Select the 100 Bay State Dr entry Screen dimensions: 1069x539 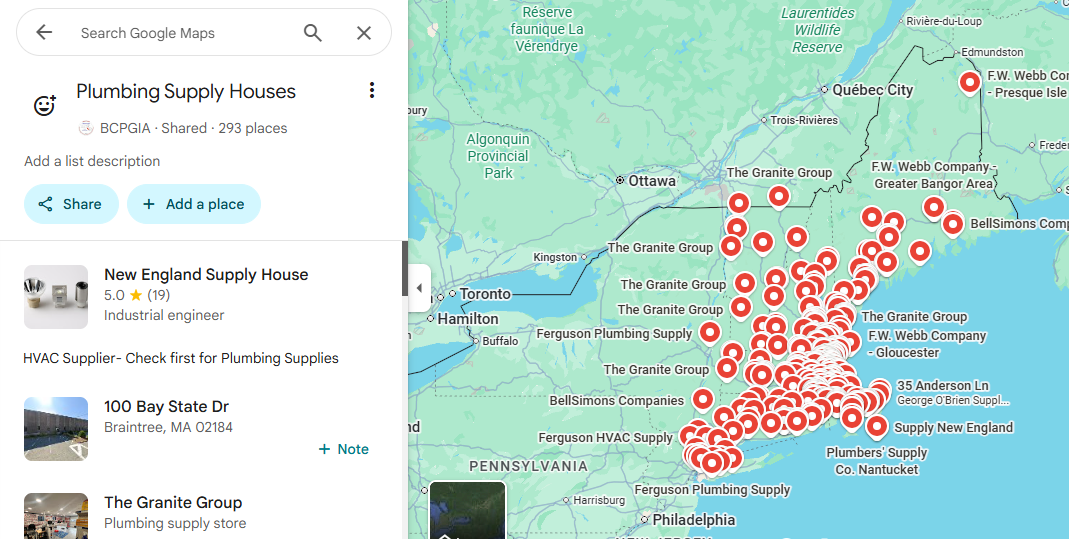click(166, 407)
